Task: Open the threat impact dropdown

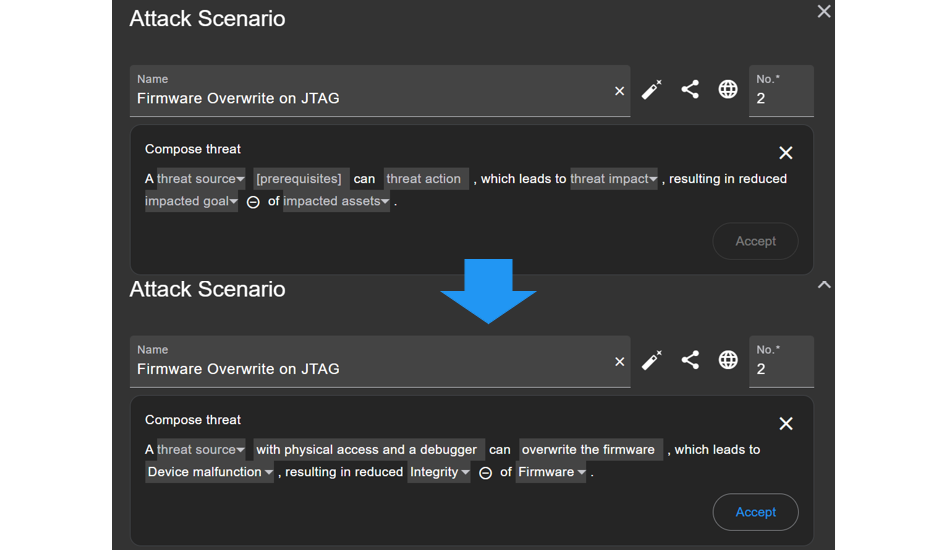Action: (614, 179)
